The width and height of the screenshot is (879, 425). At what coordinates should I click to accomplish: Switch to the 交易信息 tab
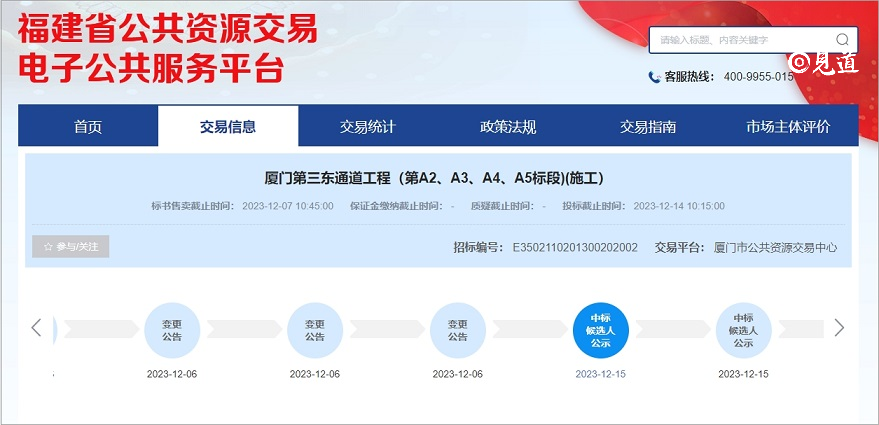pyautogui.click(x=228, y=127)
